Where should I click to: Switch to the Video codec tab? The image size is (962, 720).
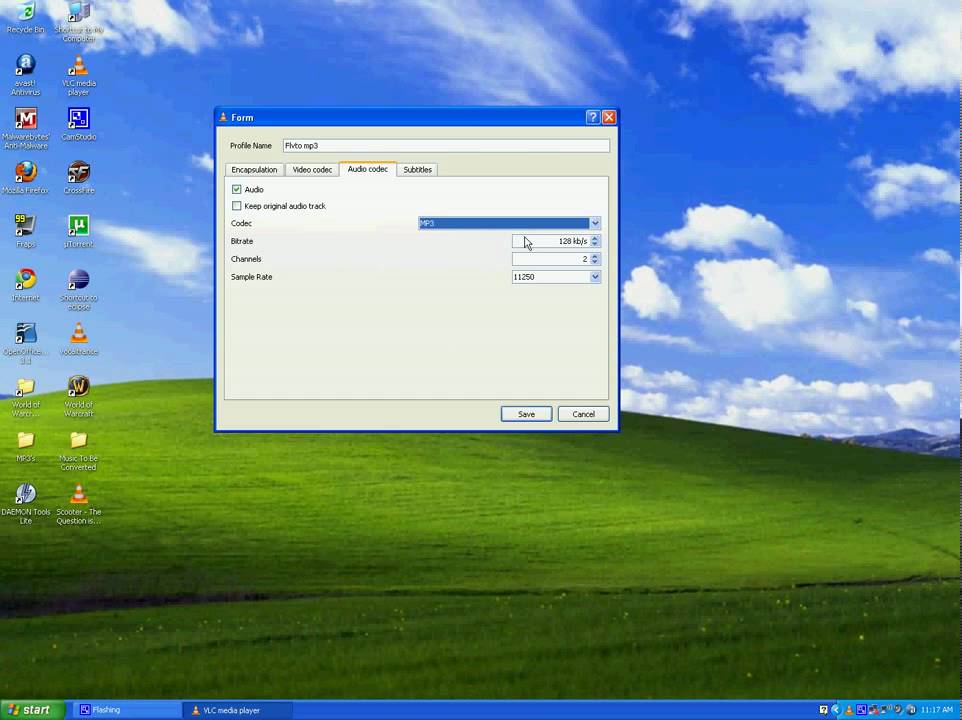[x=312, y=170]
